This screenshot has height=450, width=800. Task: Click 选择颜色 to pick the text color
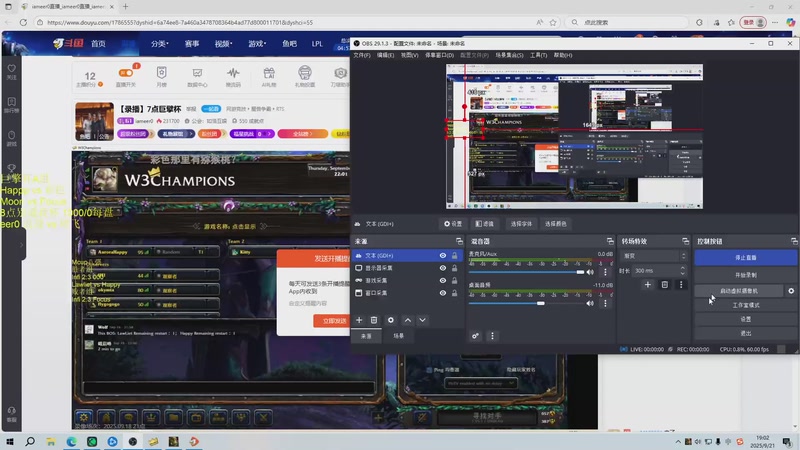pos(556,224)
